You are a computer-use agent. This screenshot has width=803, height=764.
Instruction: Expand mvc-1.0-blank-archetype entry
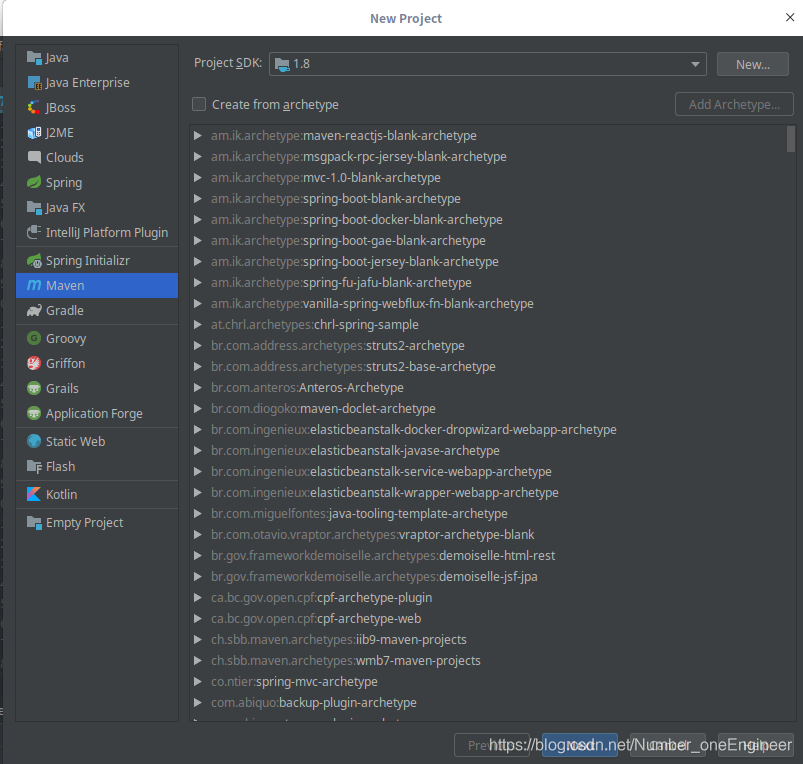(198, 178)
